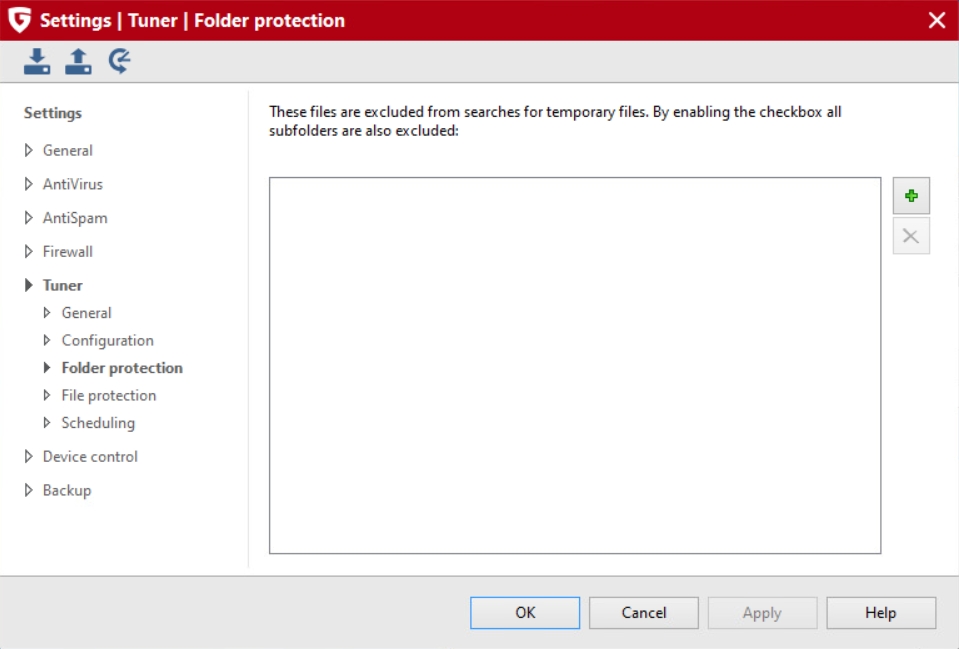
Task: Open Help for this dialog
Action: [881, 613]
